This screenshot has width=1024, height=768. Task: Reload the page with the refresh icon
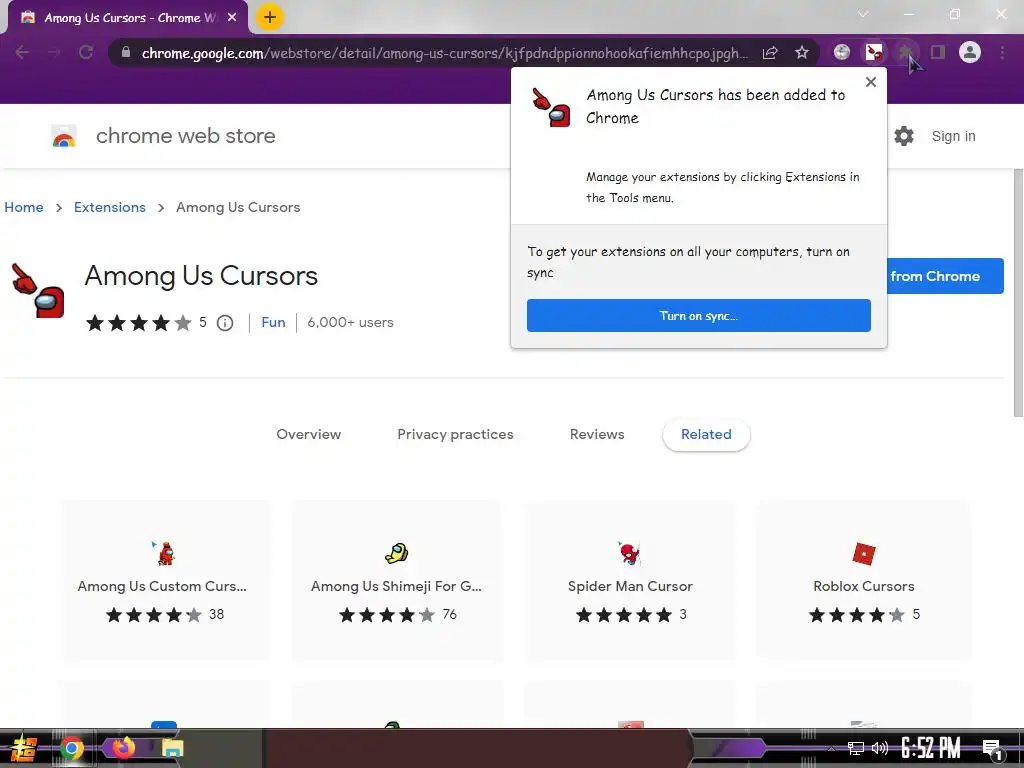click(86, 52)
